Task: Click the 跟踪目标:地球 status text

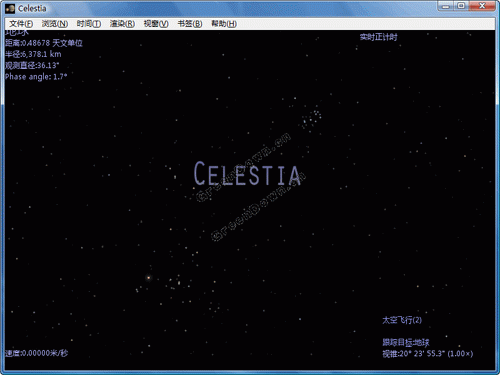Action: pyautogui.click(x=406, y=342)
